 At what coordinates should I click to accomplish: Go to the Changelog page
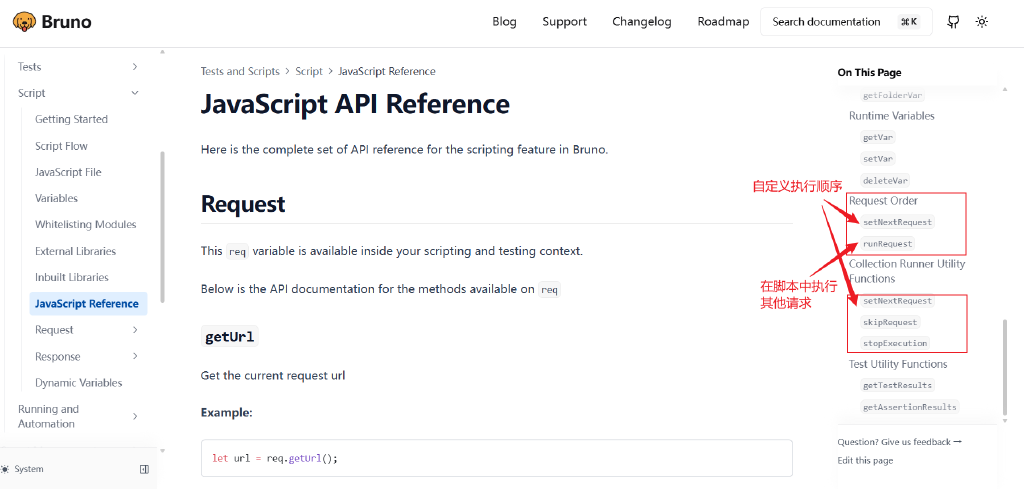coord(642,22)
